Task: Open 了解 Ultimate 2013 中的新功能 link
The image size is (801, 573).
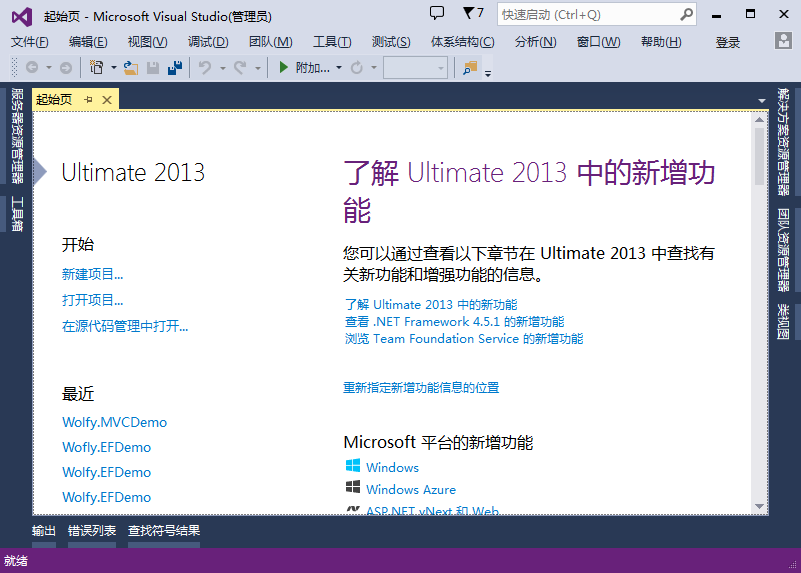Action: [x=431, y=304]
